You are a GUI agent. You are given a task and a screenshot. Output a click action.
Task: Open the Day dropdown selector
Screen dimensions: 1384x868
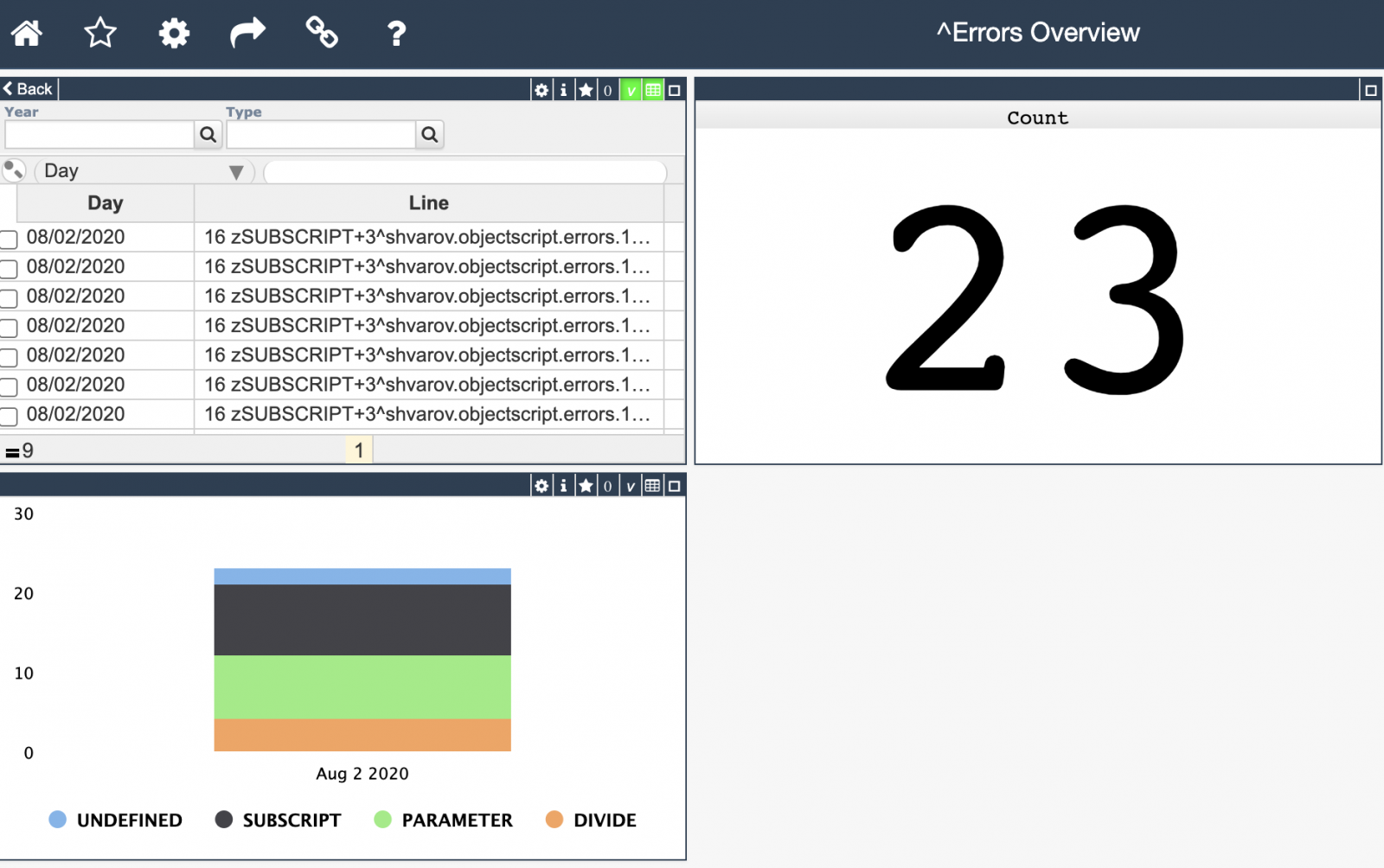tap(144, 171)
